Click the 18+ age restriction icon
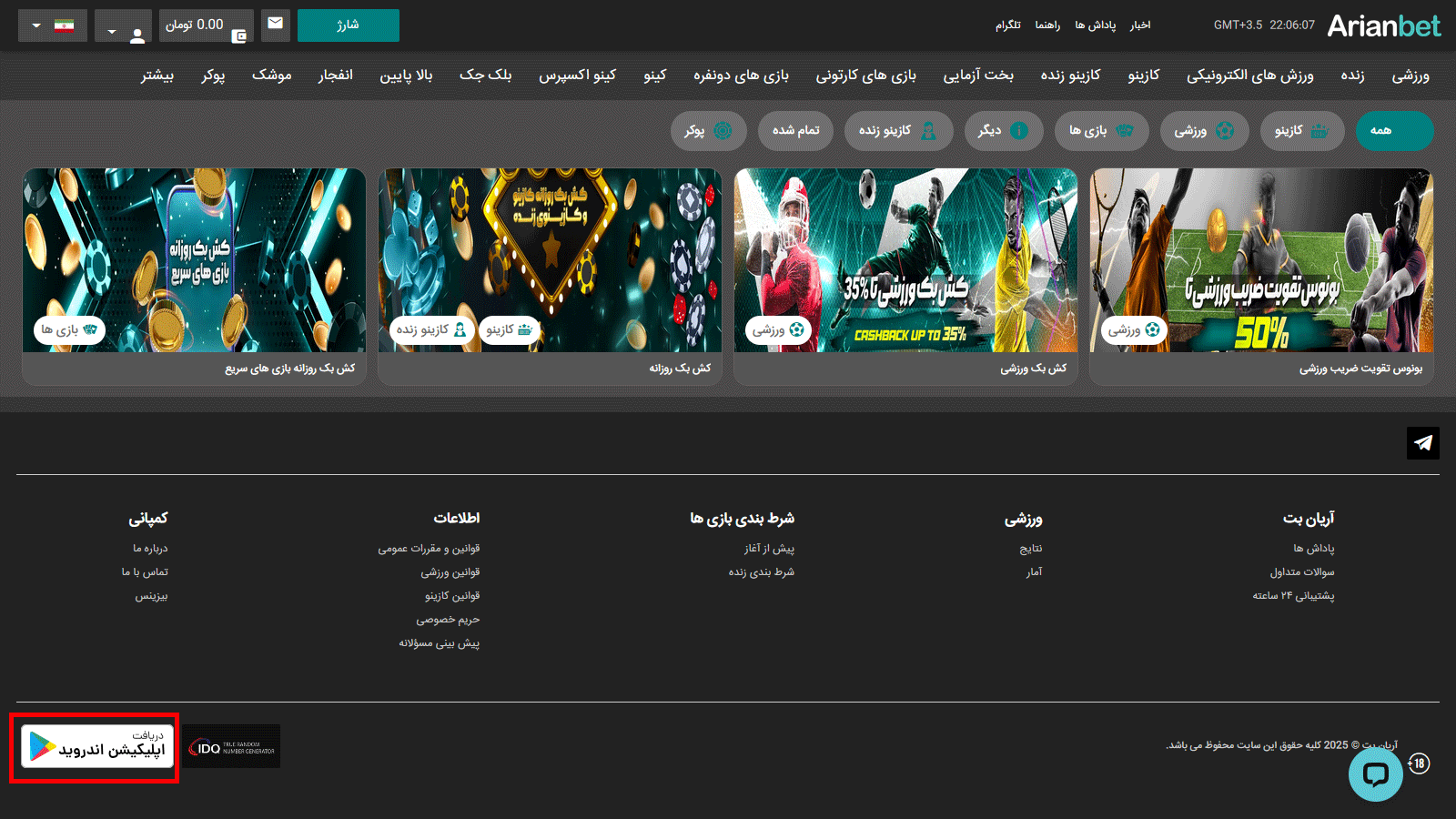This screenshot has width=1456, height=819. click(x=1419, y=763)
